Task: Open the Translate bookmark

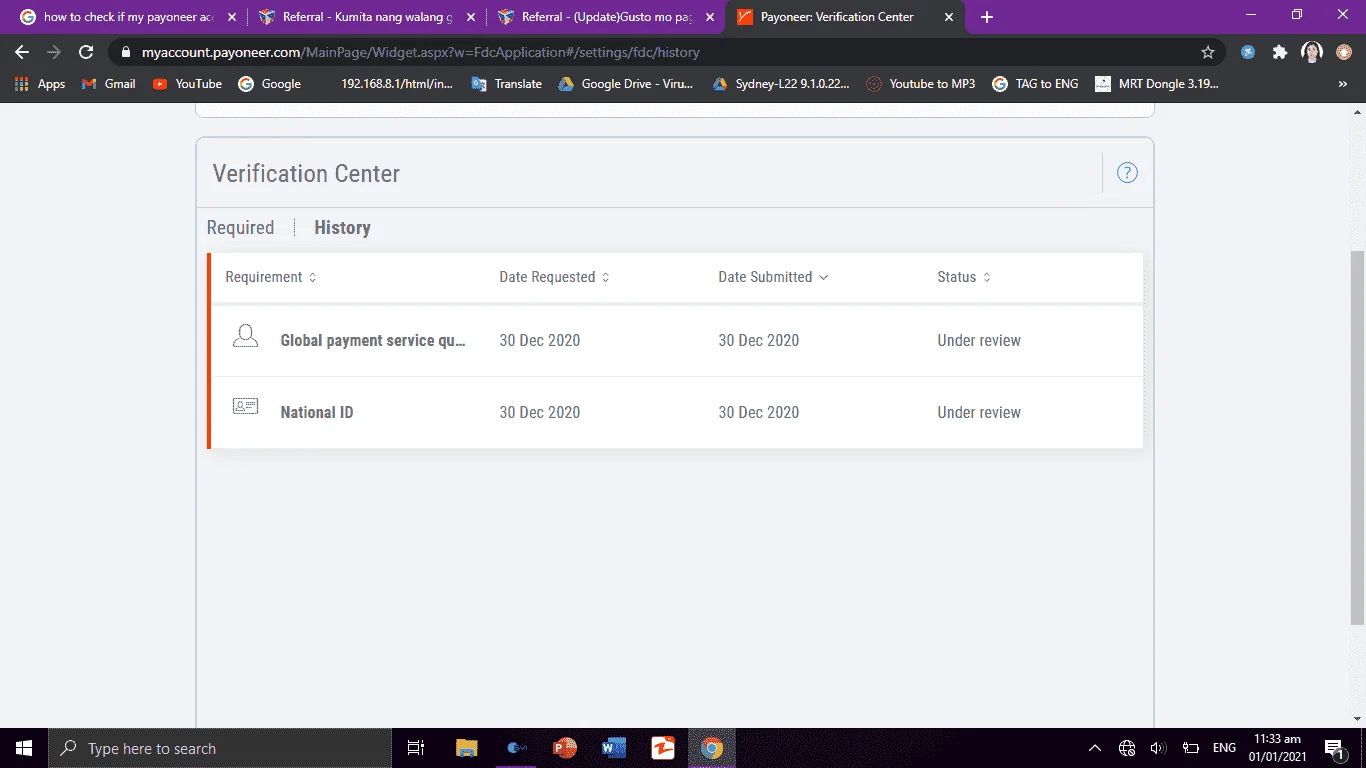Action: (x=507, y=84)
